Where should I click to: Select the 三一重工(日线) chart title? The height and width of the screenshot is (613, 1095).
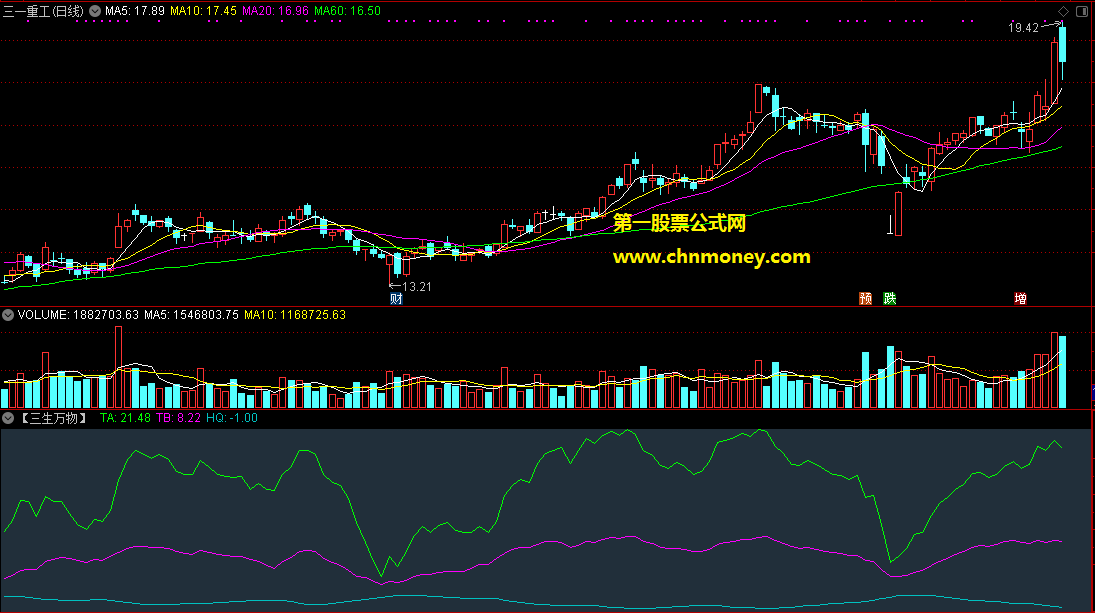point(43,11)
